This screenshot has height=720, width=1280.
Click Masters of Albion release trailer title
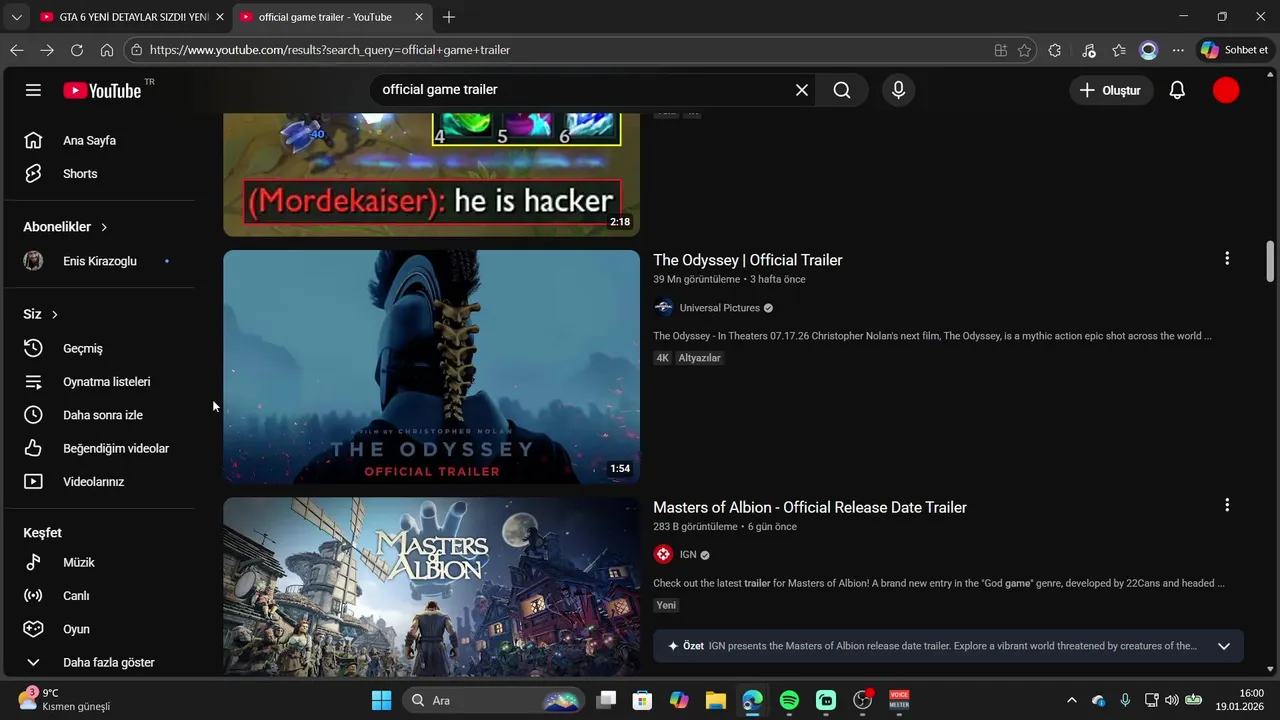point(810,507)
